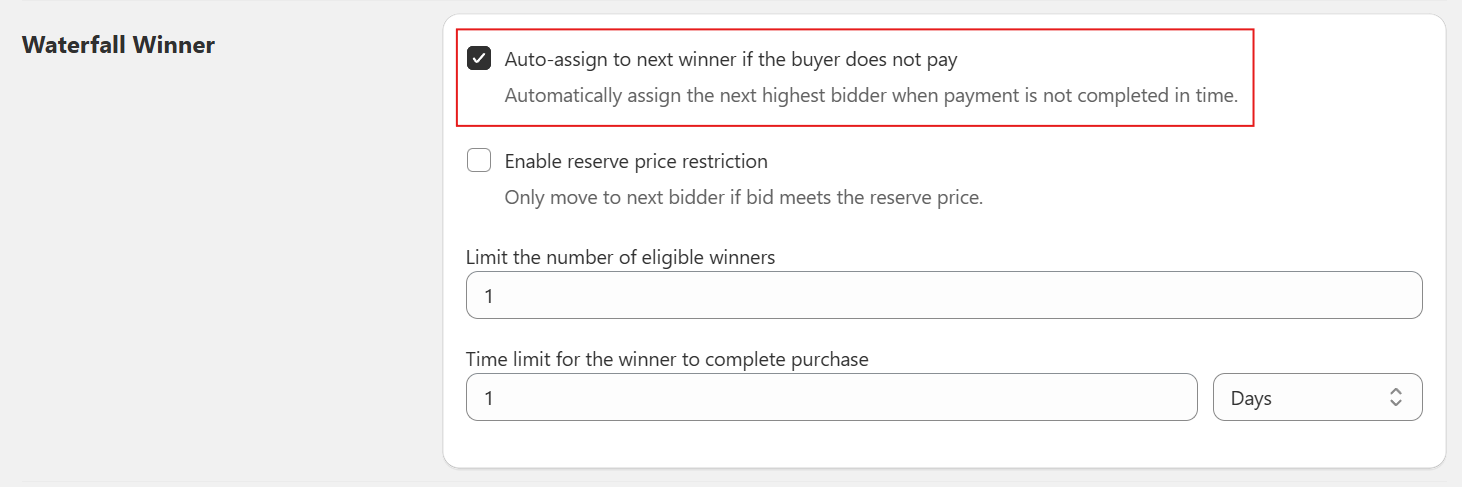The height and width of the screenshot is (487, 1462).
Task: Click the right end of the eligible winners field
Action: point(1400,296)
